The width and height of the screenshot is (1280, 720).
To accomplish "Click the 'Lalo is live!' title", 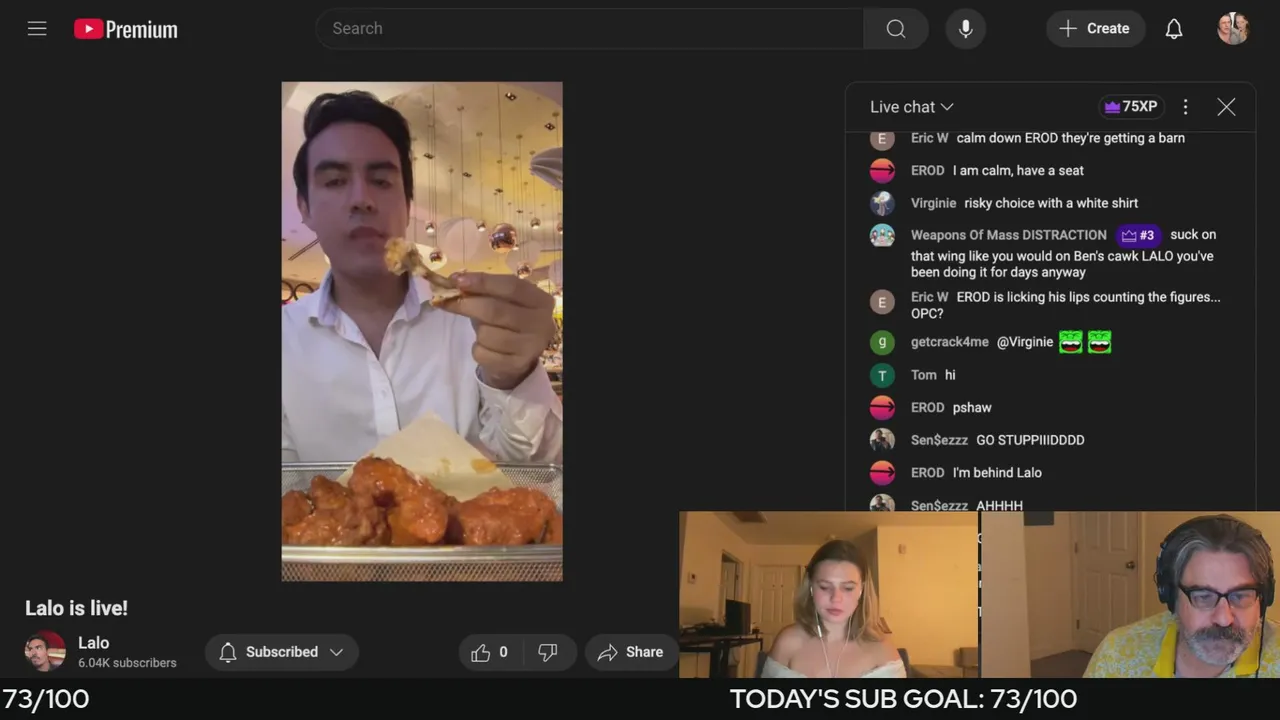I will [76, 608].
